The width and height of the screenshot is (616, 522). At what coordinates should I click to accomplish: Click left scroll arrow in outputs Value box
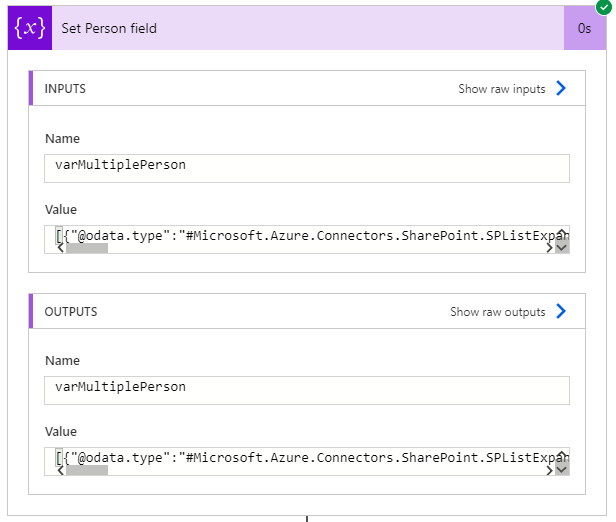[61, 470]
